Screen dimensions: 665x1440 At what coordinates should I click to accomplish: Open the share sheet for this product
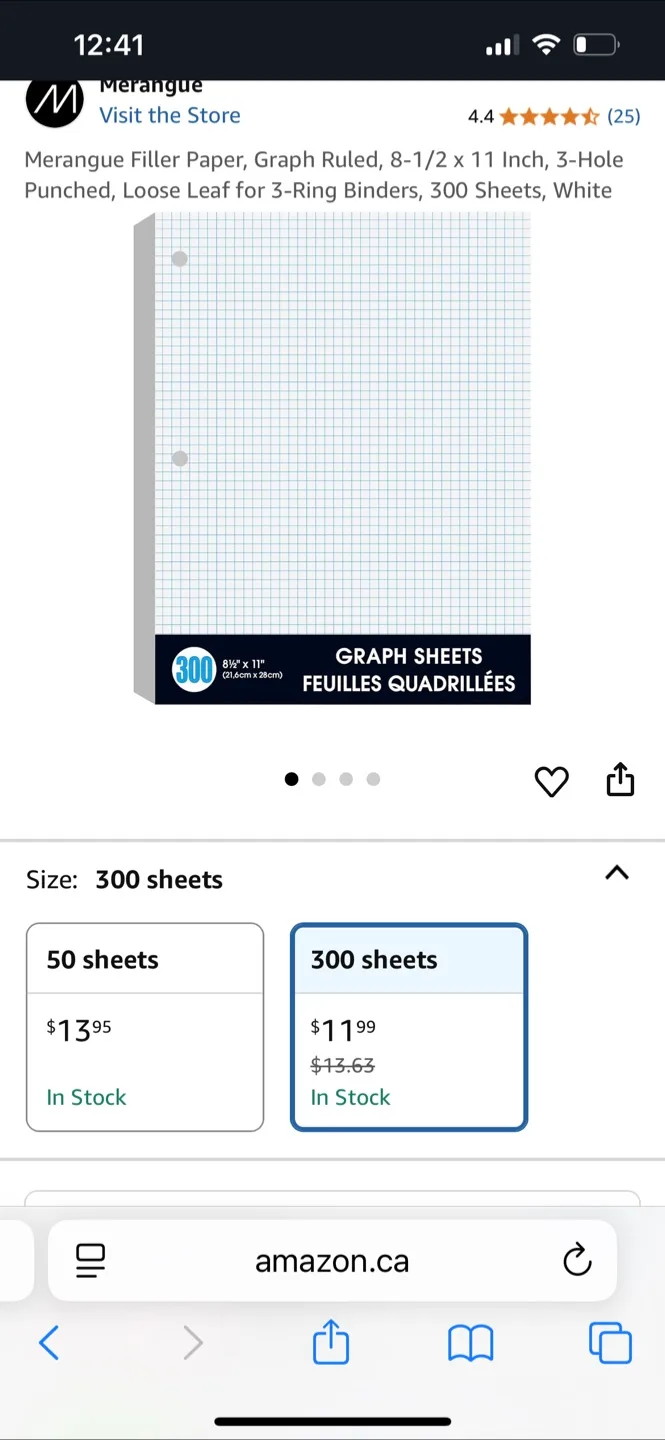point(619,781)
